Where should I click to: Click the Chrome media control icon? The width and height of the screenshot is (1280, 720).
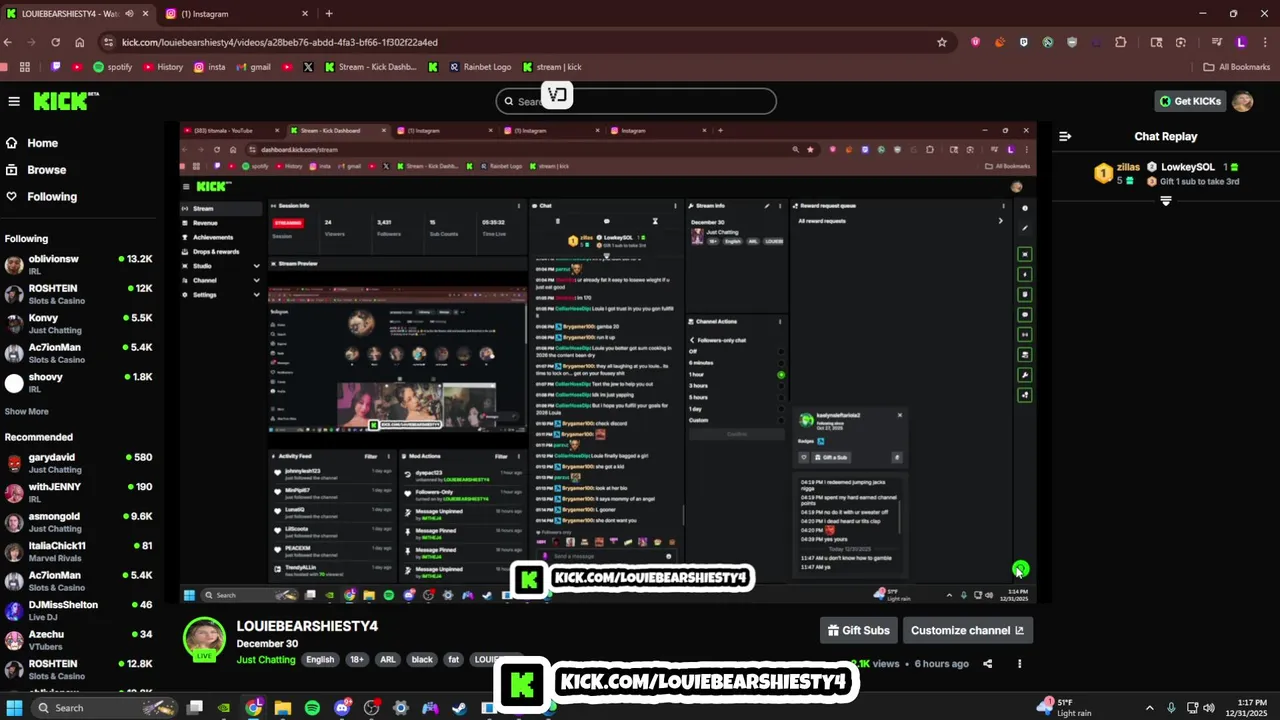1216,42
